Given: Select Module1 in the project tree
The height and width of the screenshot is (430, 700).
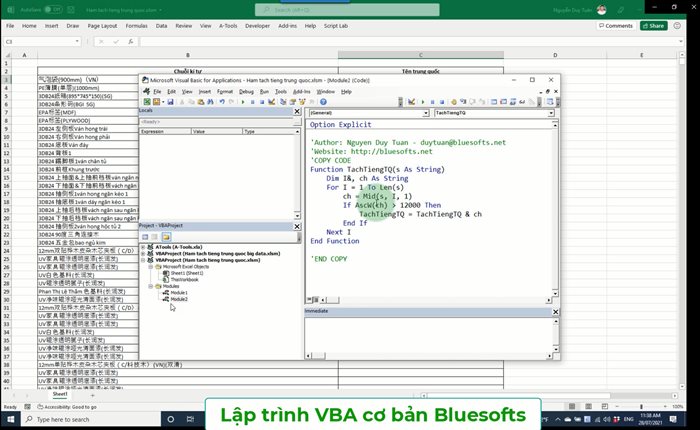Looking at the screenshot, I should click(178, 292).
